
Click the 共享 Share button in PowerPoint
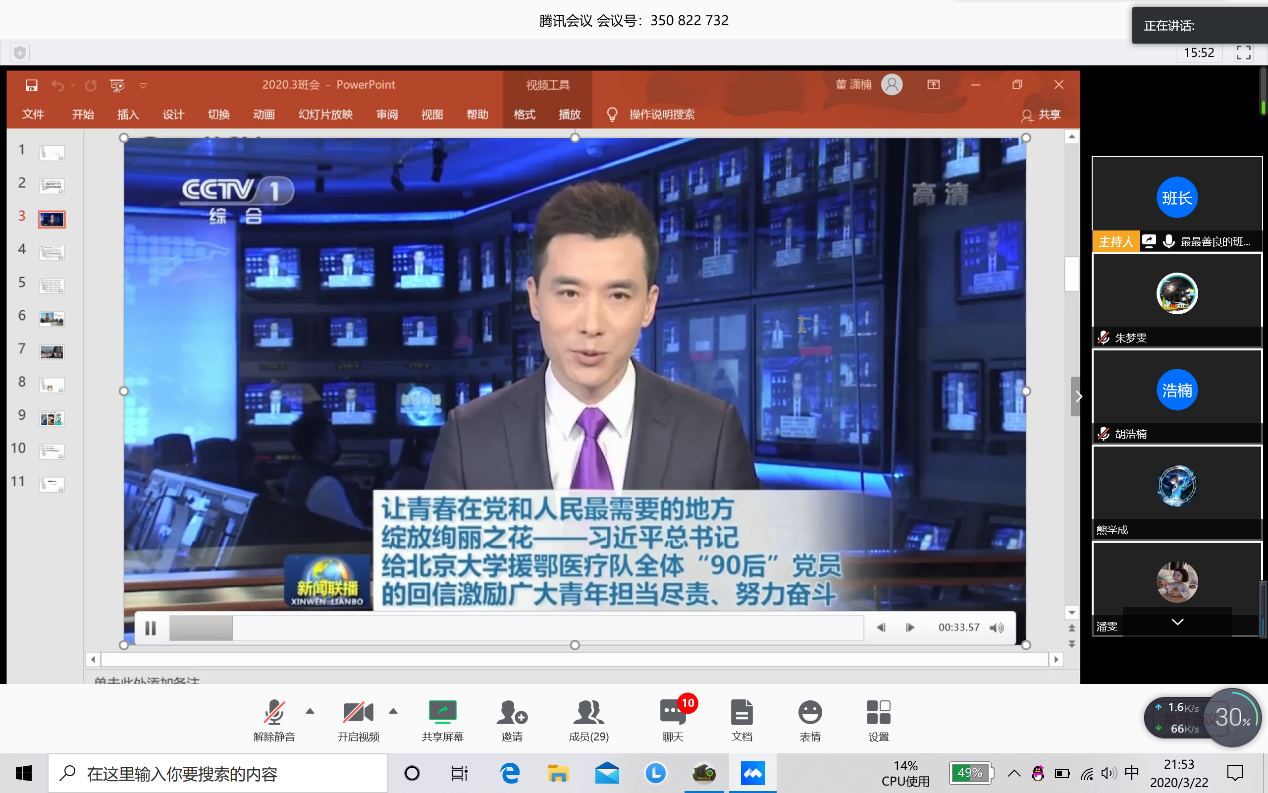coord(1041,115)
